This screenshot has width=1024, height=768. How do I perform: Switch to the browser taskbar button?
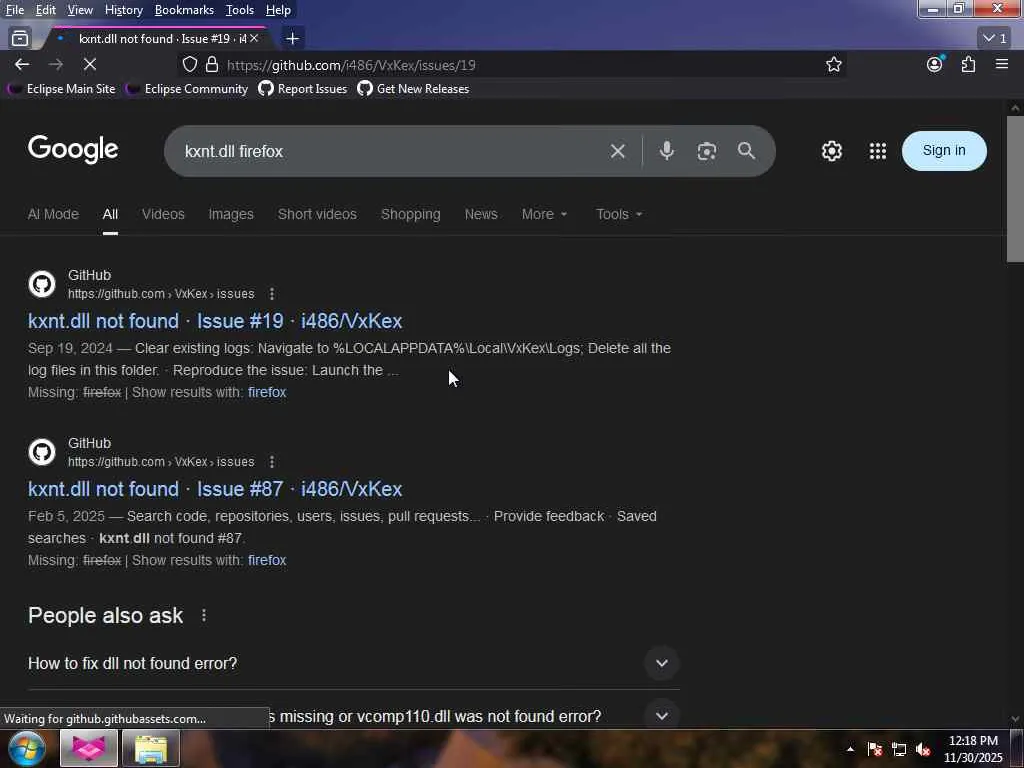pyautogui.click(x=89, y=748)
